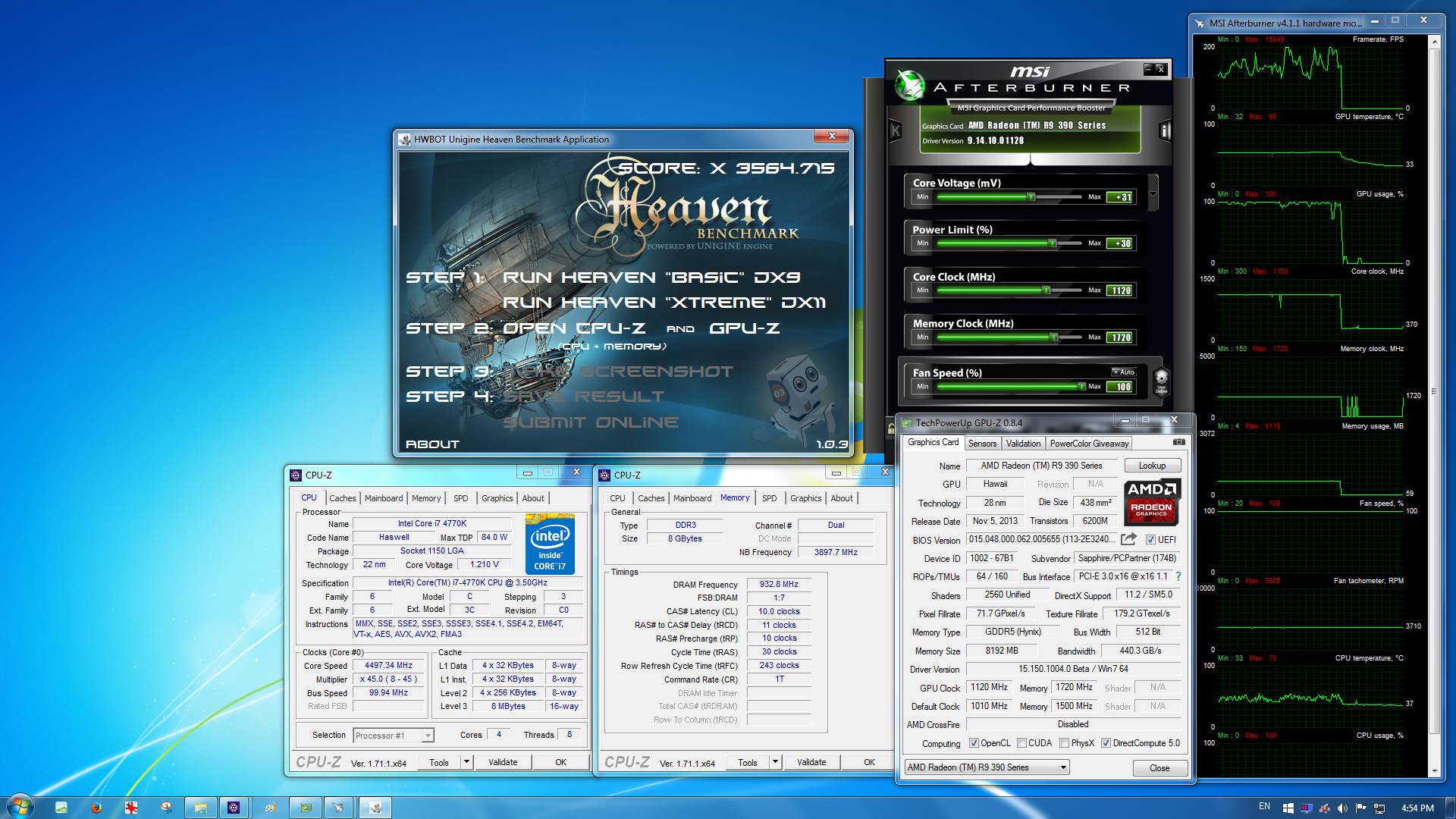Open the Processor #1 selection dropdown
This screenshot has height=819, width=1456.
pyautogui.click(x=394, y=736)
